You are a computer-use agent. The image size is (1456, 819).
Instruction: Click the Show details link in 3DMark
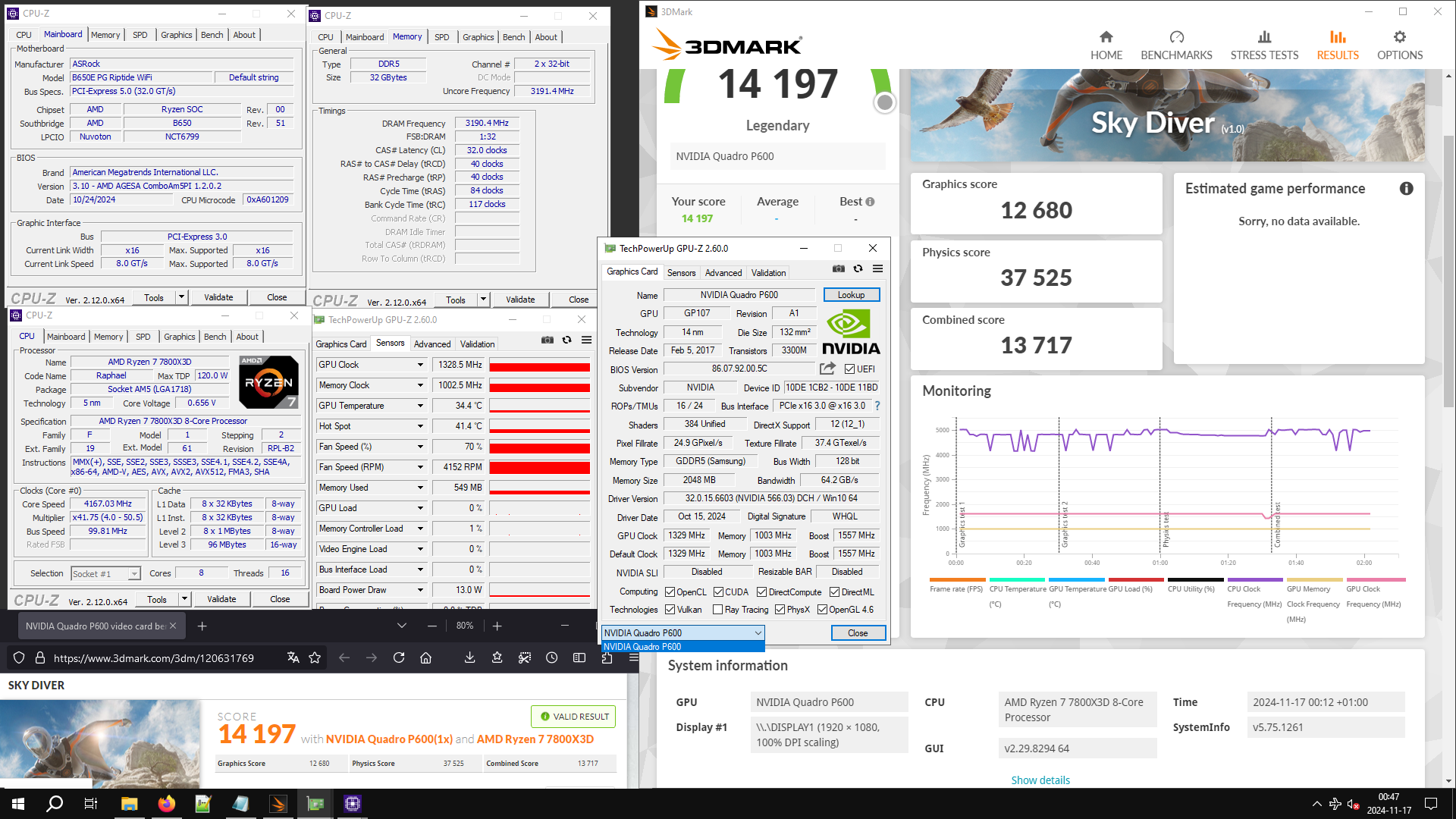[x=1040, y=780]
